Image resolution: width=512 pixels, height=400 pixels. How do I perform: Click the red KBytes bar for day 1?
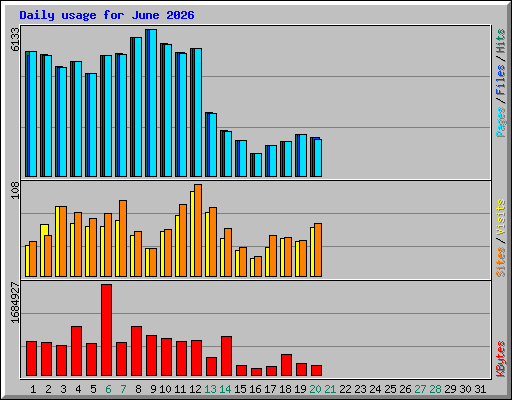click(32, 359)
